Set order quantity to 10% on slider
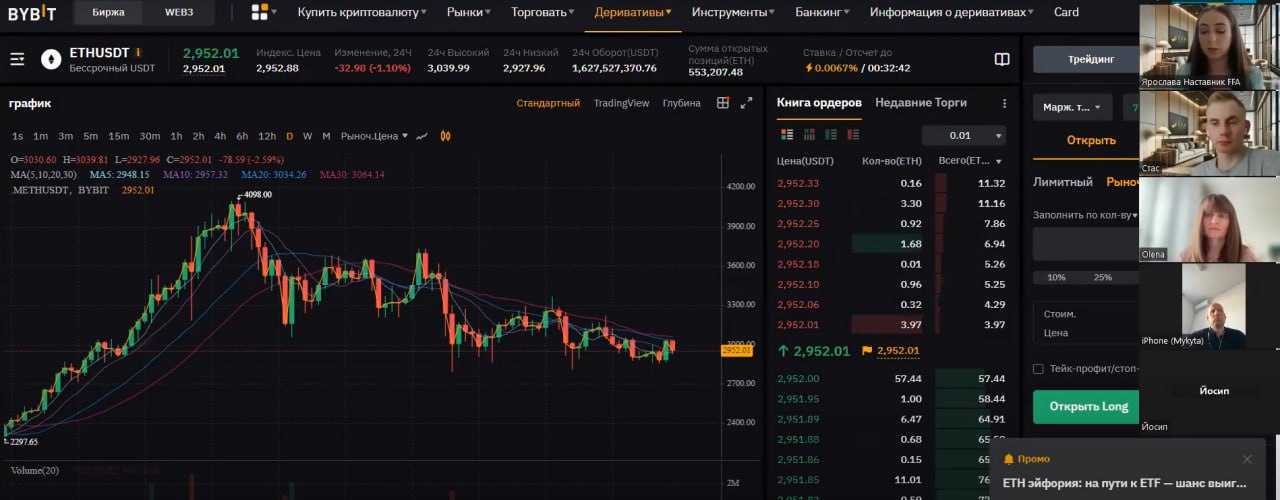 click(1056, 277)
